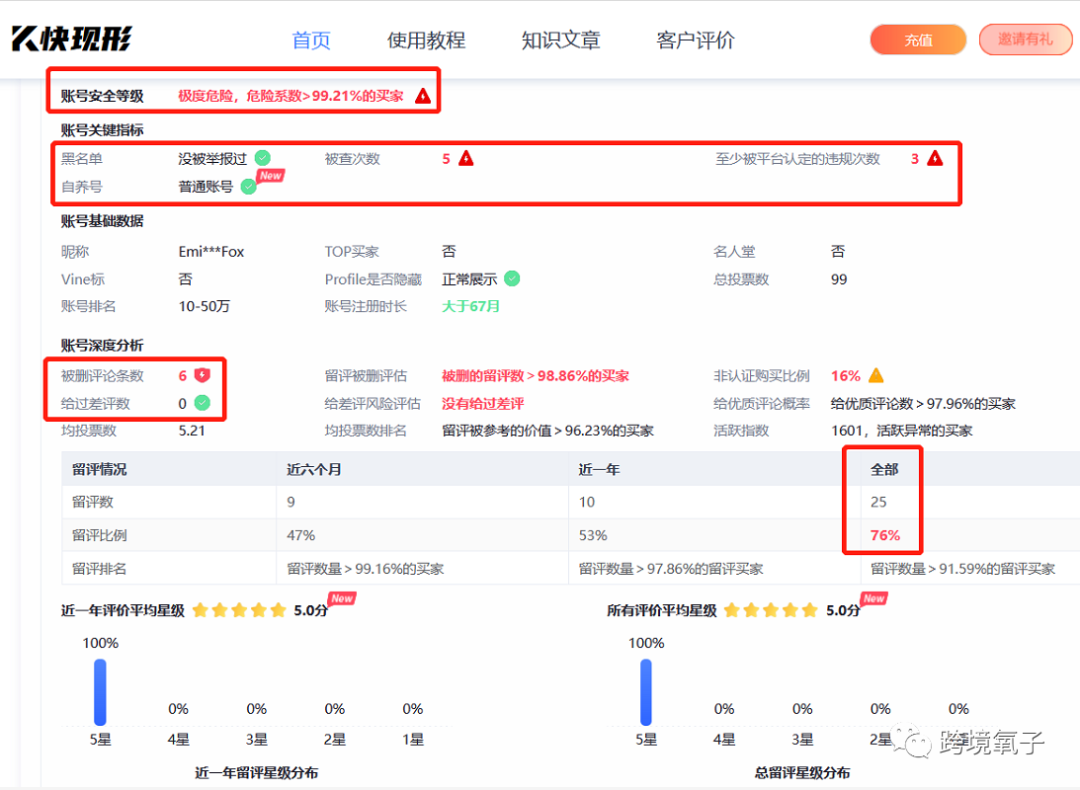This screenshot has height=790, width=1080.
Task: Open the 首页 tab
Action: (310, 40)
